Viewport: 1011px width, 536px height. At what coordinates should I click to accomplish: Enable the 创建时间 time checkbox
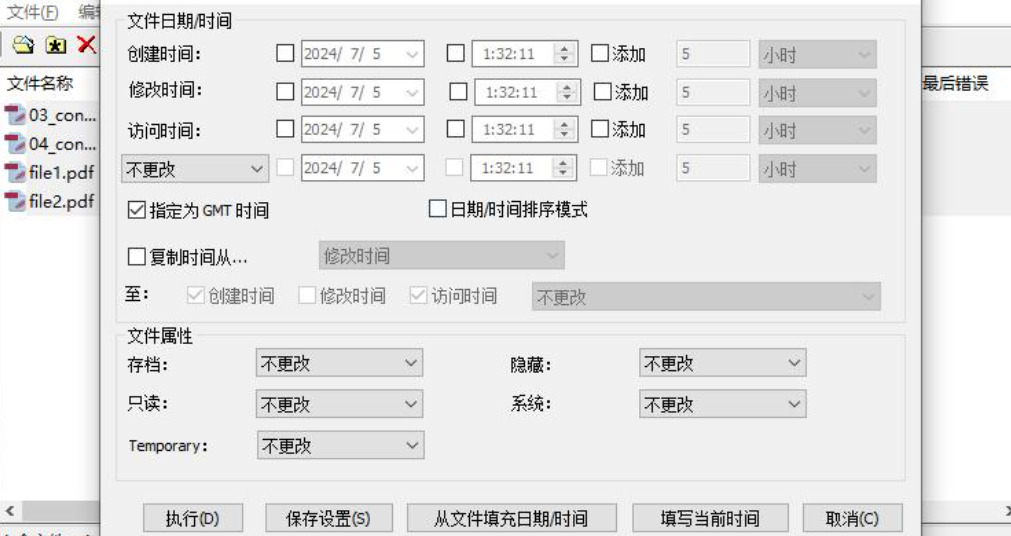tap(455, 54)
